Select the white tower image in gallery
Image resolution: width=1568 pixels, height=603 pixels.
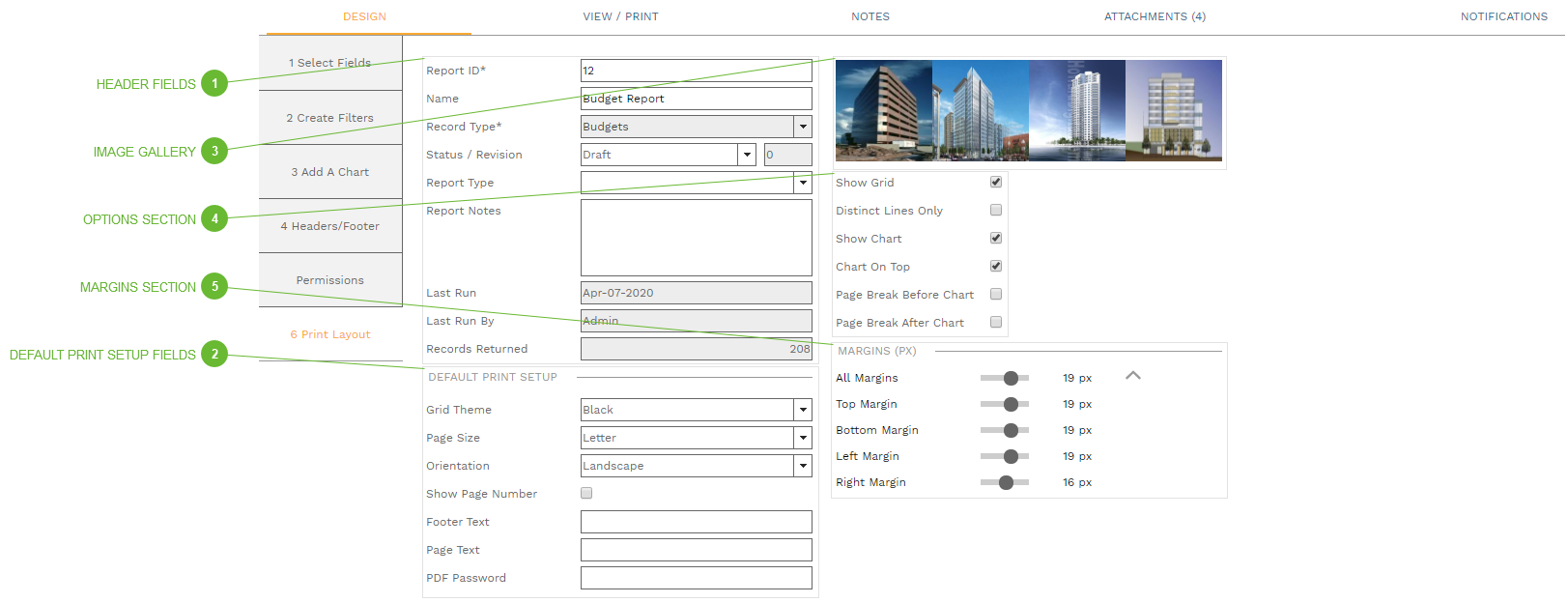[1077, 110]
